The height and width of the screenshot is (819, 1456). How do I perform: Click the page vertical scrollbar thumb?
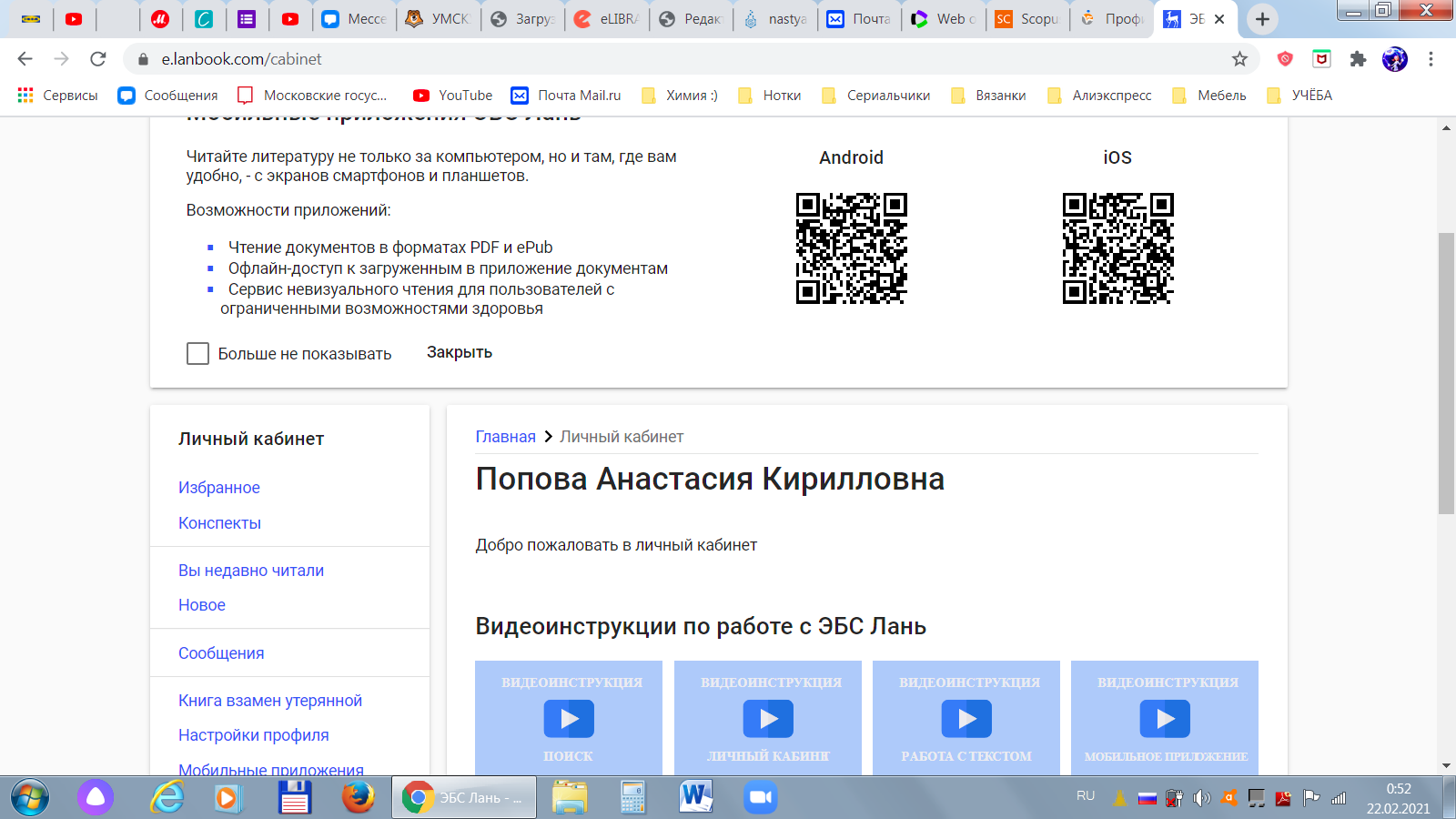[1447, 373]
